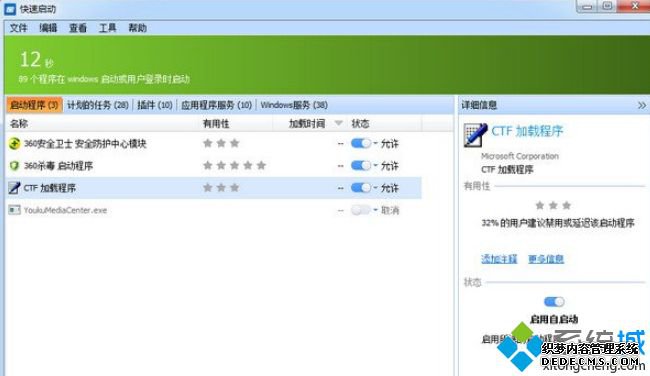Click the five-star rating of 360杀毒 row

(x=235, y=165)
